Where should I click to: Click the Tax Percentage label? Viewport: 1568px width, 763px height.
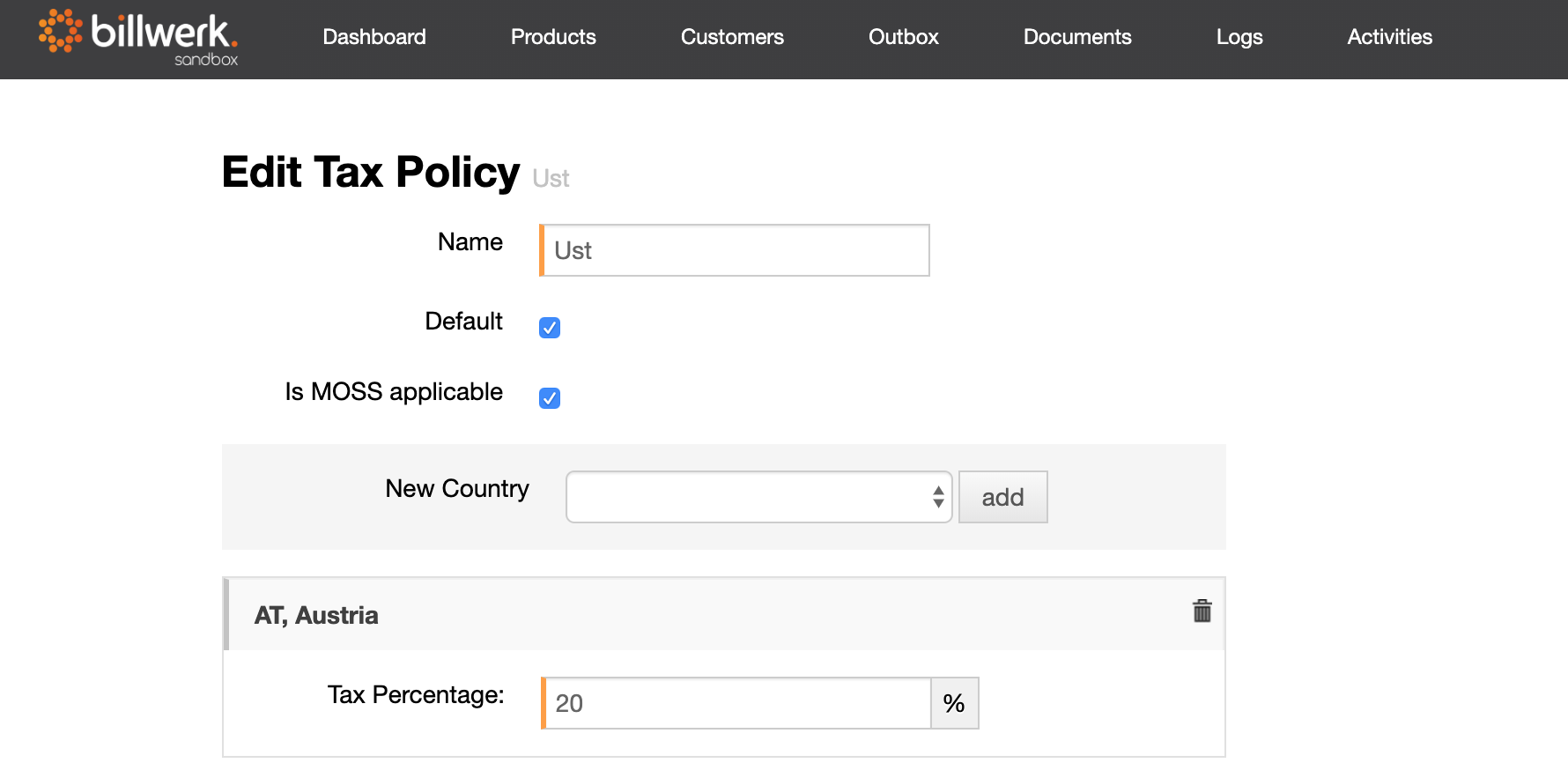tap(416, 695)
